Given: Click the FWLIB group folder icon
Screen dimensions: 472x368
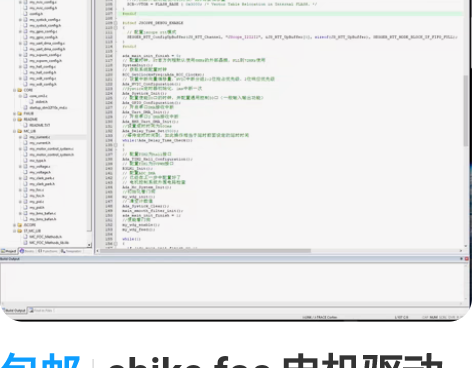Looking at the screenshot, I should (x=20, y=113).
